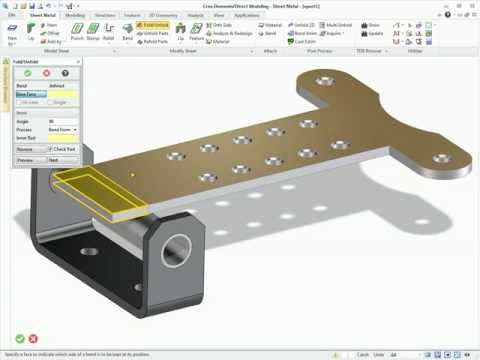Screen dimensions: 480x360
Task: Click the Angle input field
Action: (x=63, y=121)
